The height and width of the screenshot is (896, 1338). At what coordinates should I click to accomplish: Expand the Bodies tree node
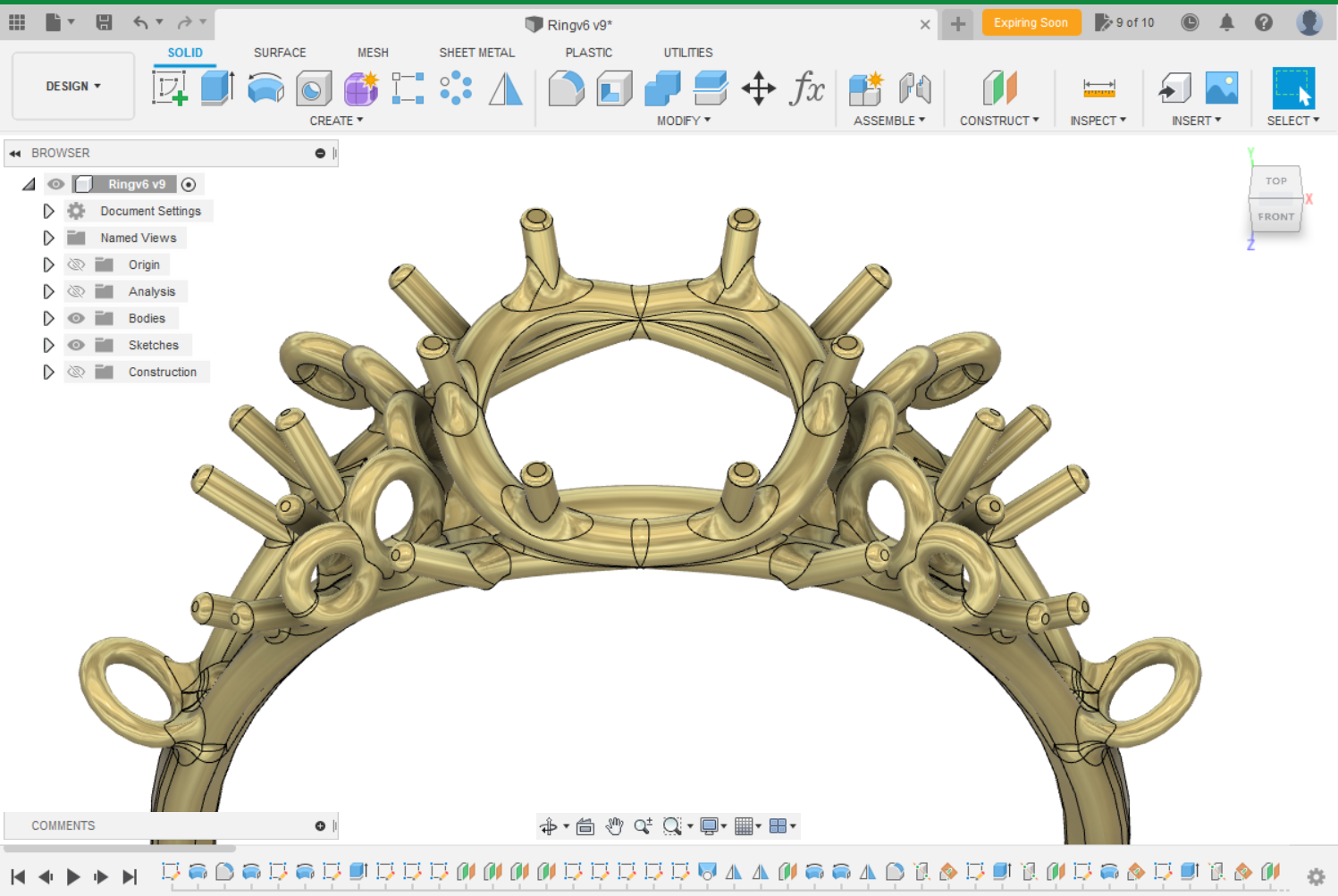click(49, 318)
